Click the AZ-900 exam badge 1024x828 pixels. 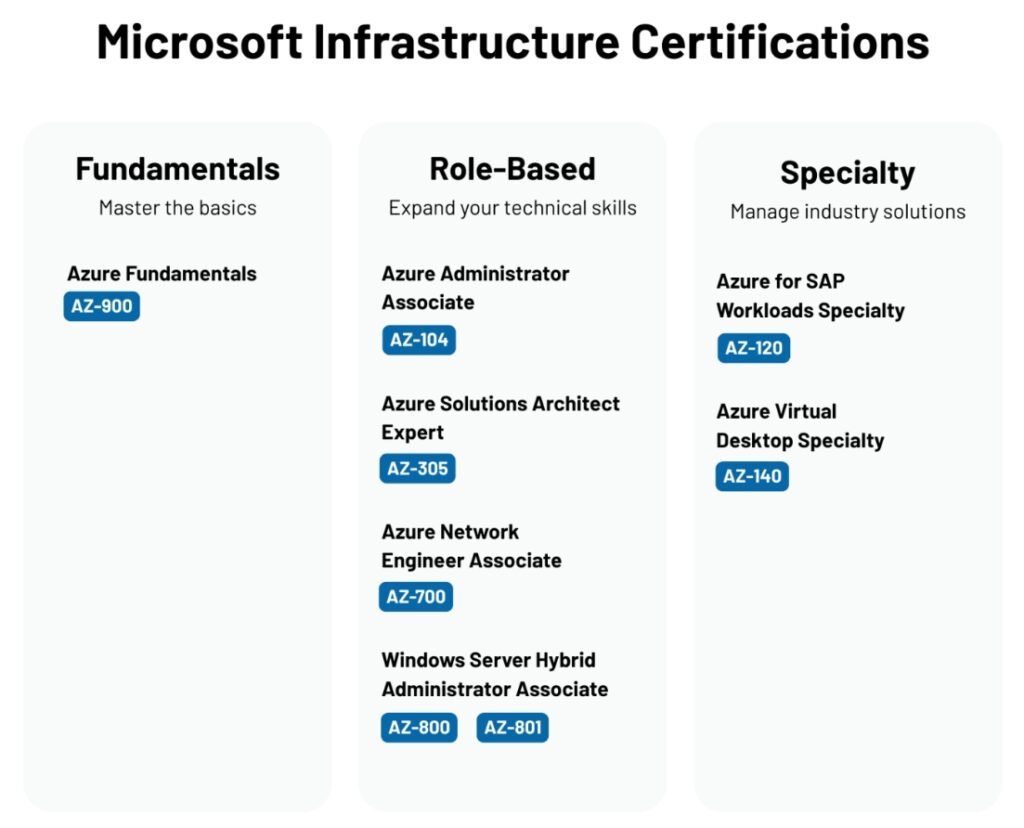102,306
